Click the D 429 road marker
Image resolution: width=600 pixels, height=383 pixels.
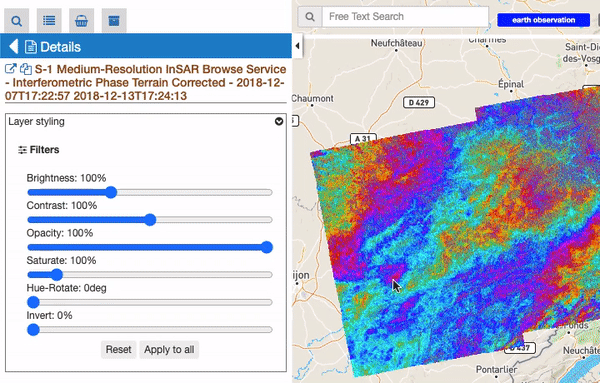(419, 103)
